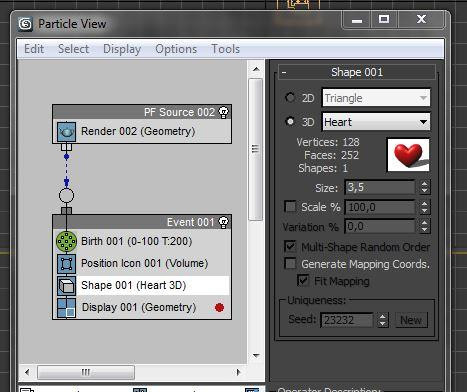467x392 pixels.
Task: Click the Scale % value field
Action: [x=380, y=207]
